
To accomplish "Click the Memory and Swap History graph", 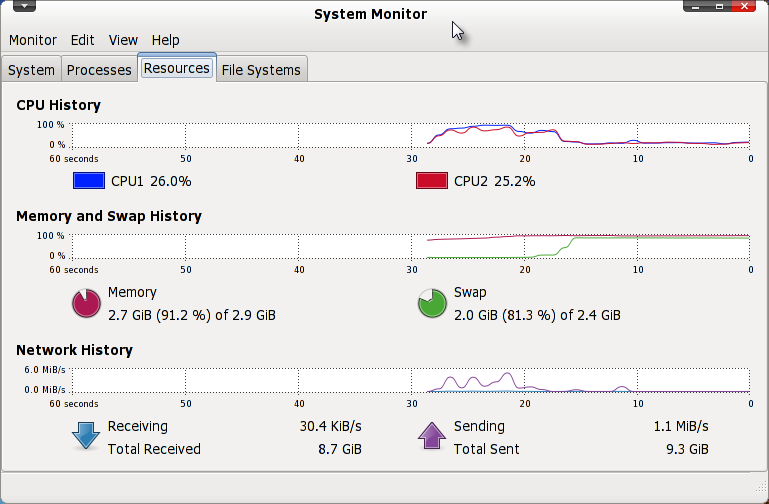I will (411, 247).
